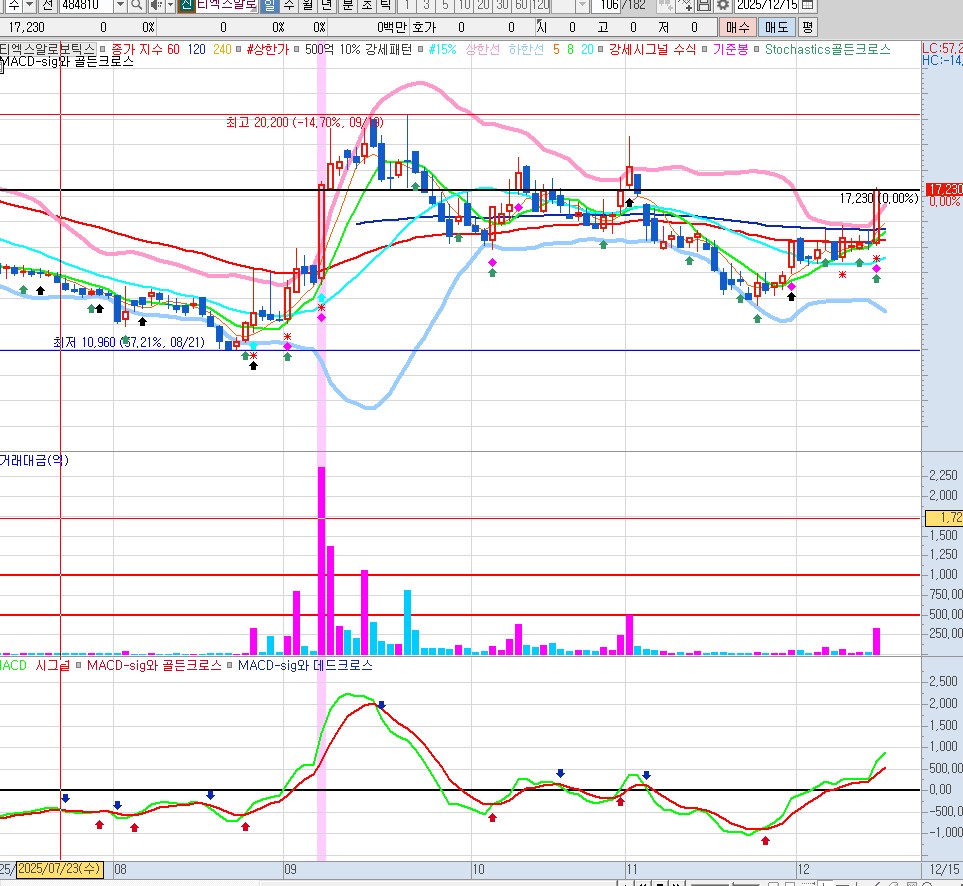Click the 거래대금(억) volume panel label
The image size is (963, 886).
pos(34,460)
